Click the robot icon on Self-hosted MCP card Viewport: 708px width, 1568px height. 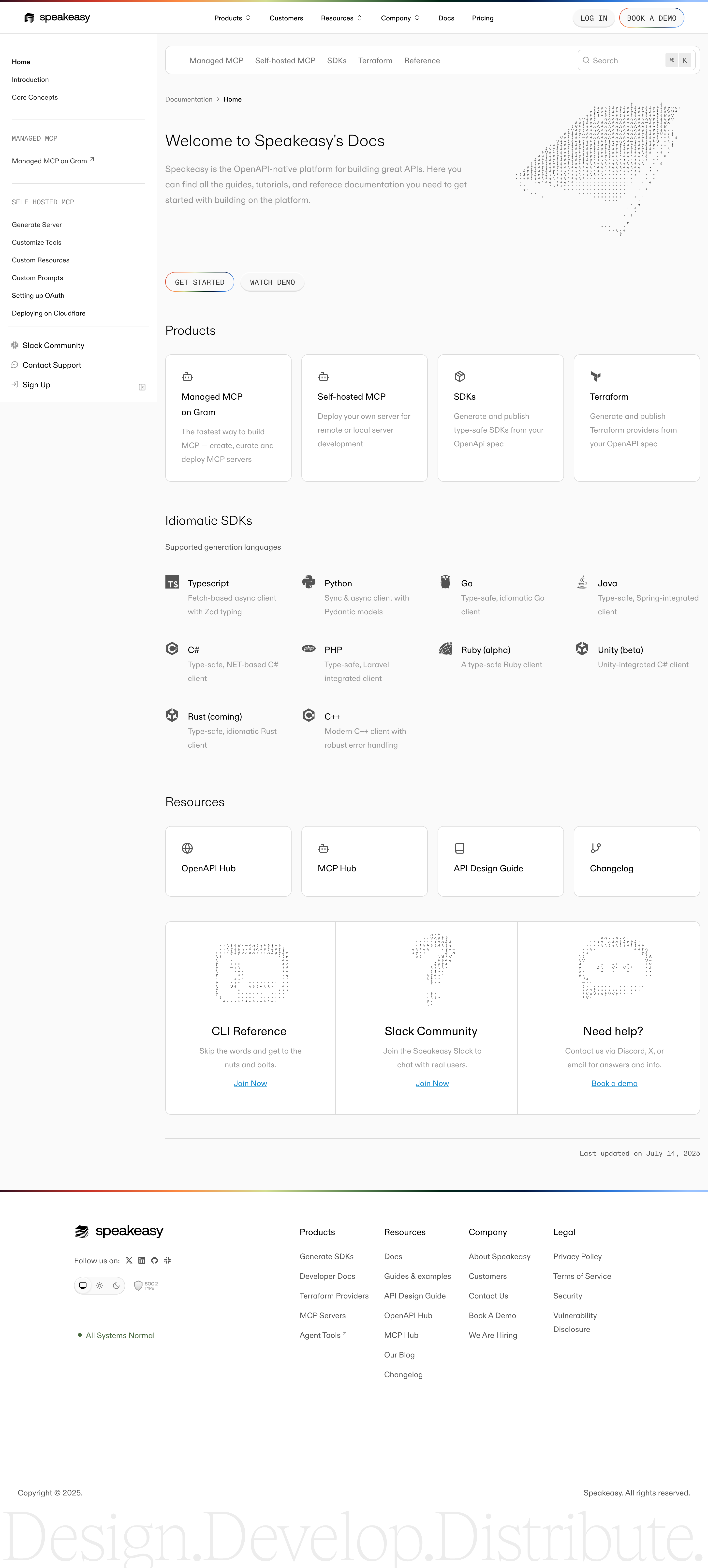(x=324, y=377)
